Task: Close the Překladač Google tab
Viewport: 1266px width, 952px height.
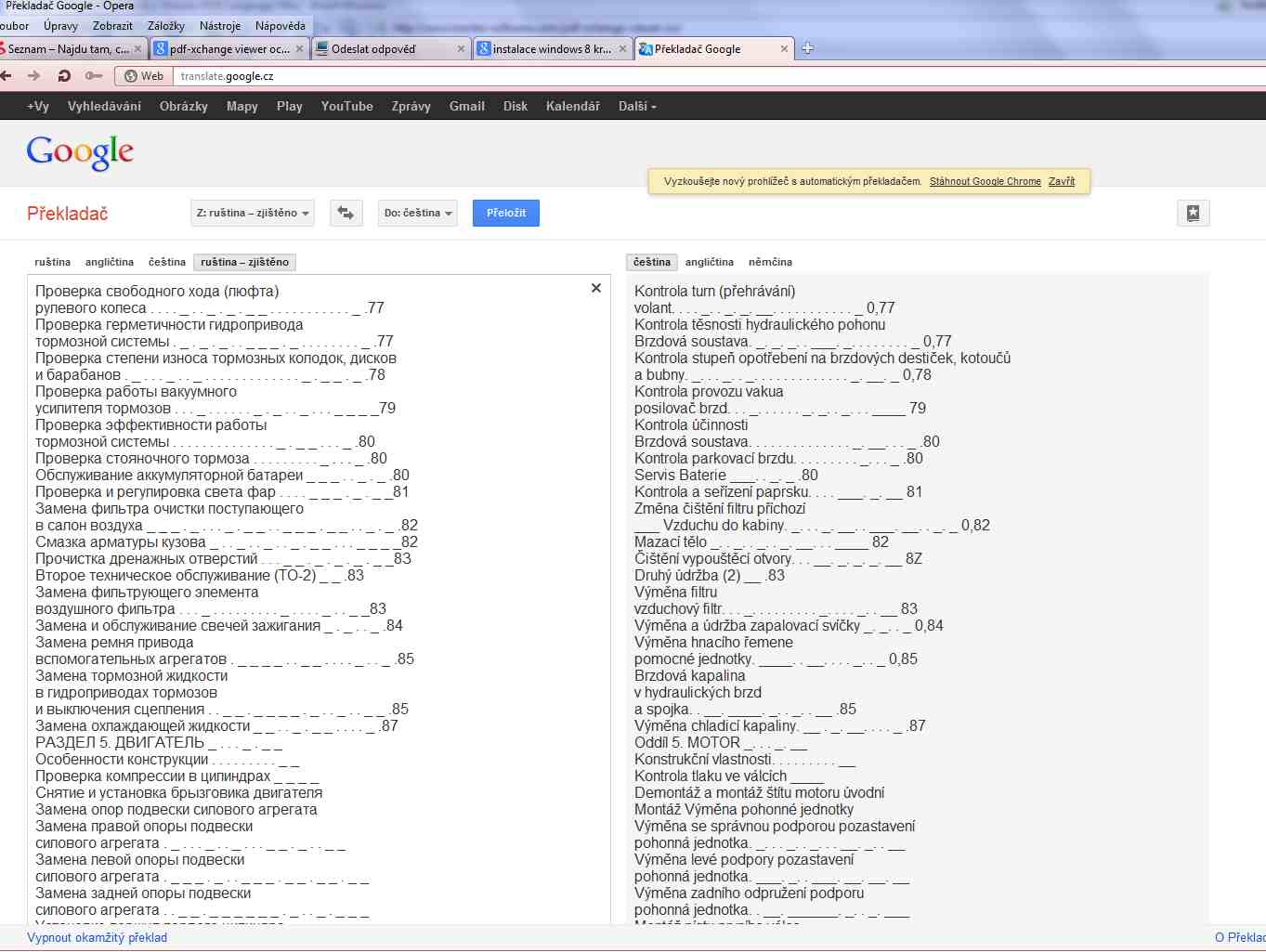Action: tap(784, 49)
